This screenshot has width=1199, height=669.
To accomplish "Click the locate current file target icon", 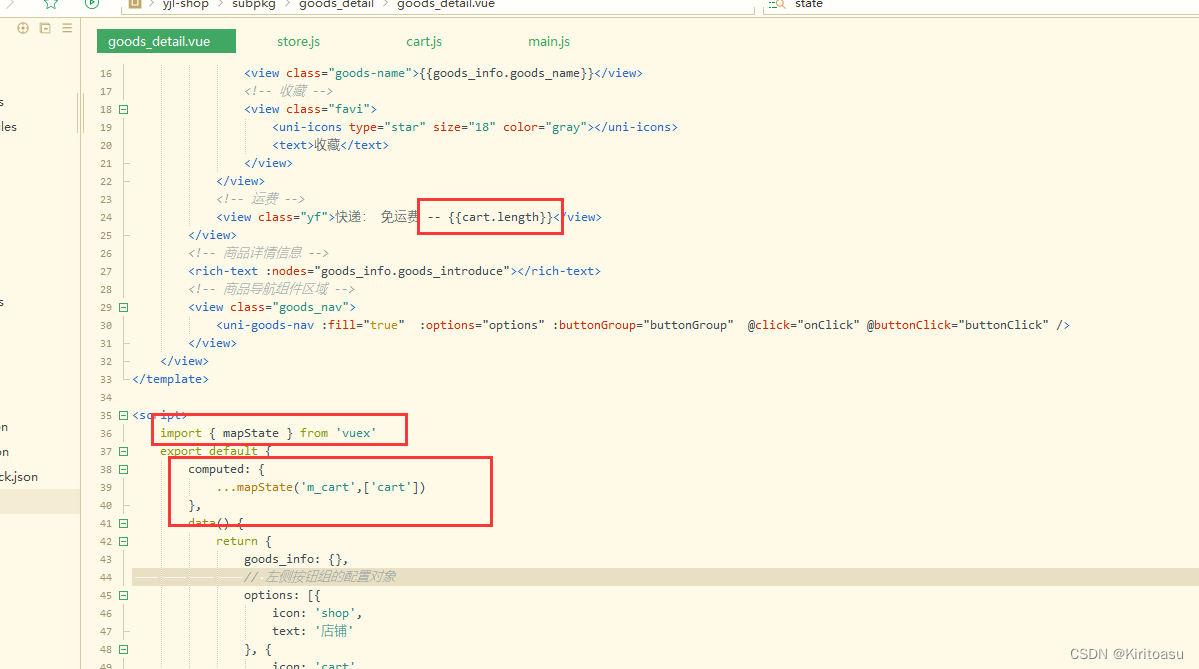I will tap(23, 28).
